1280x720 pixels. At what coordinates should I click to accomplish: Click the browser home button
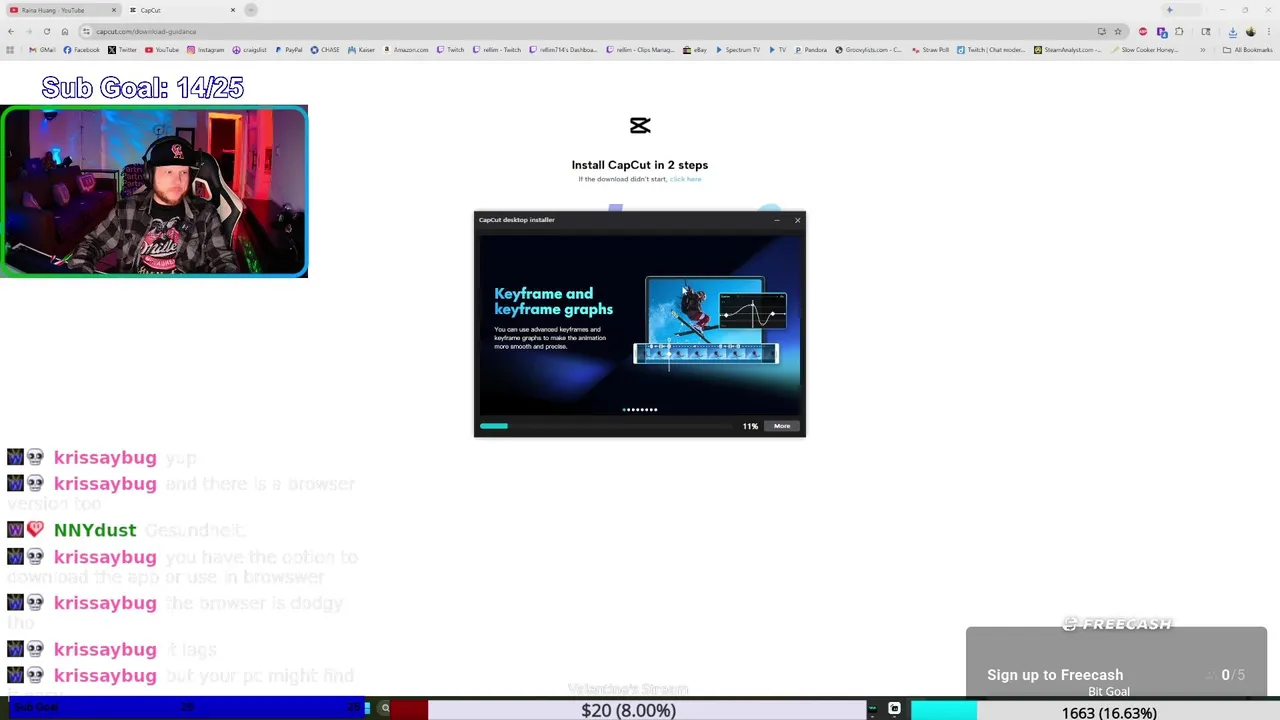pos(65,31)
